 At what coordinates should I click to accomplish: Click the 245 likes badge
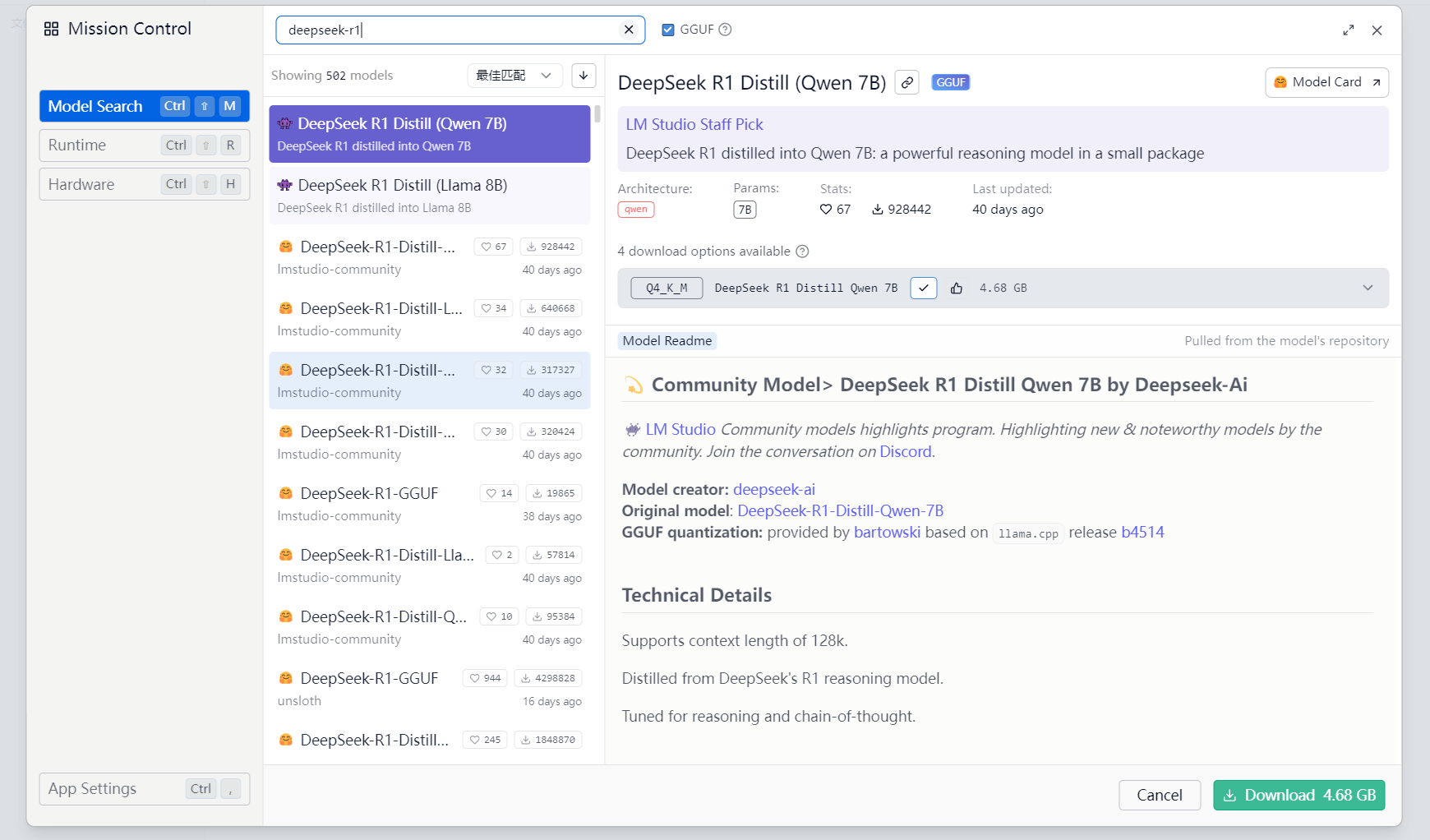(x=485, y=740)
